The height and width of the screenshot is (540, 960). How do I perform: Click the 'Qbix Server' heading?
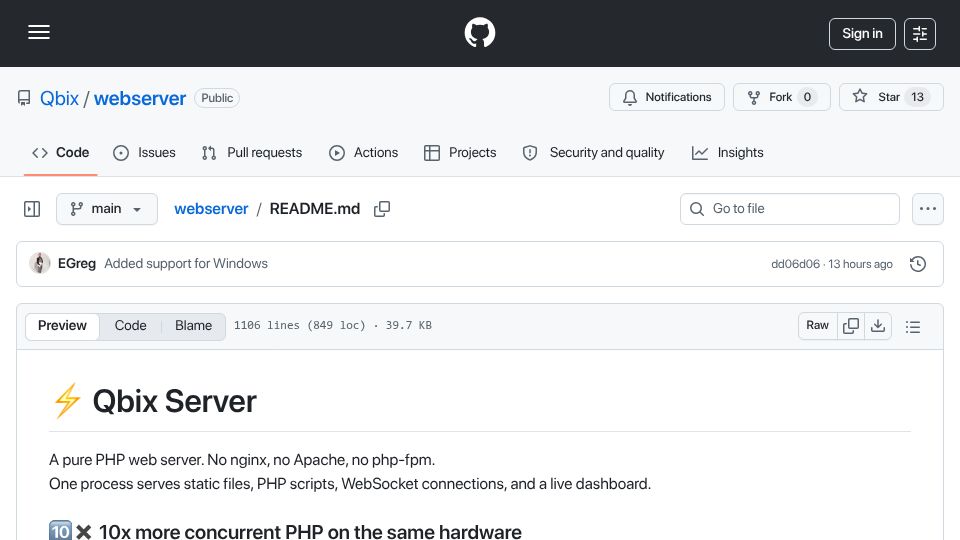click(x=174, y=402)
